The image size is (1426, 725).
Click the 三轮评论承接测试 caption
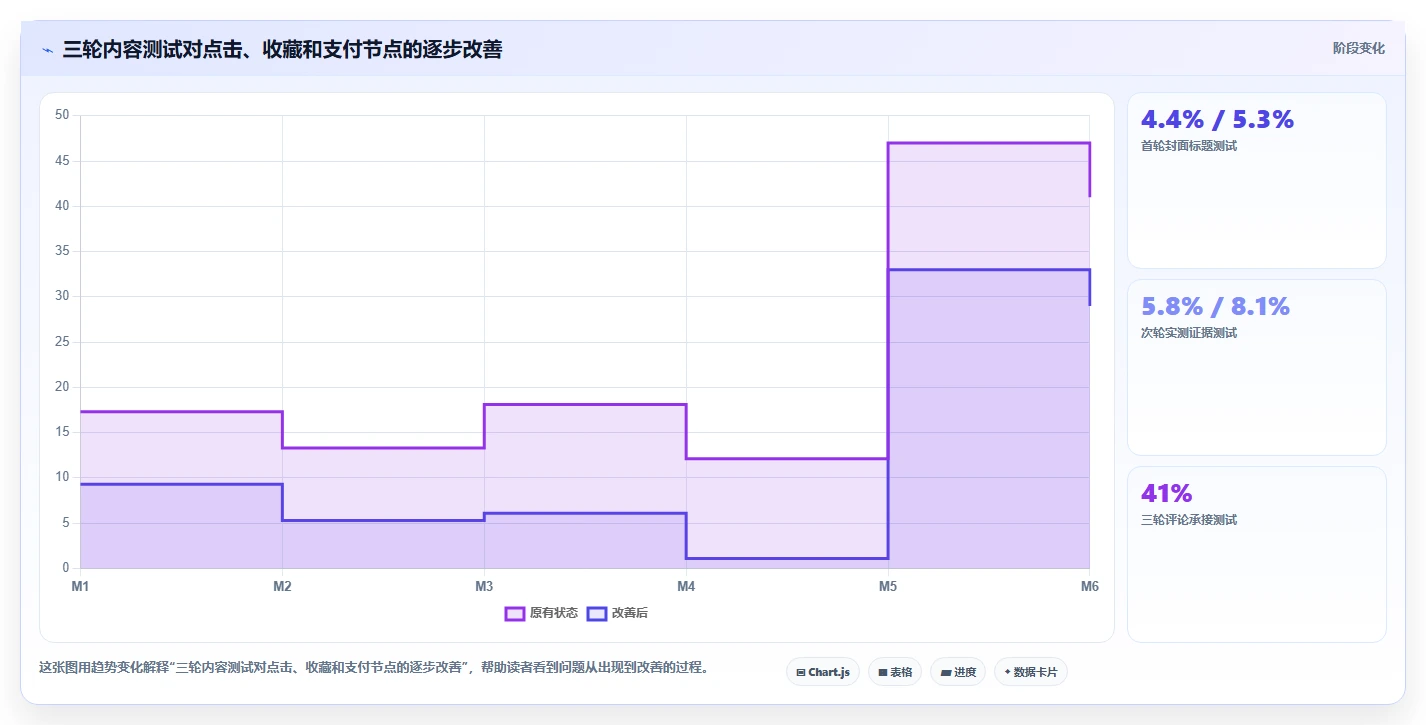pyautogui.click(x=1189, y=520)
